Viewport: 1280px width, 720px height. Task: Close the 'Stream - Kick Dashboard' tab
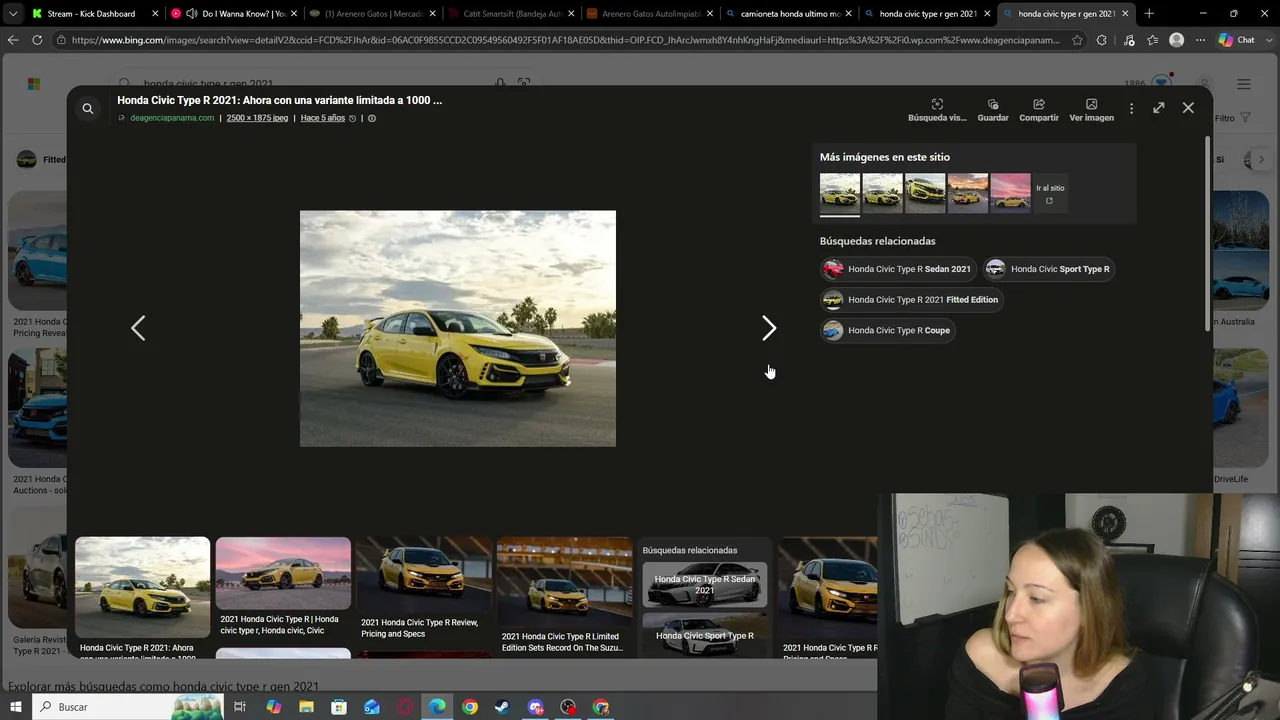pyautogui.click(x=155, y=14)
